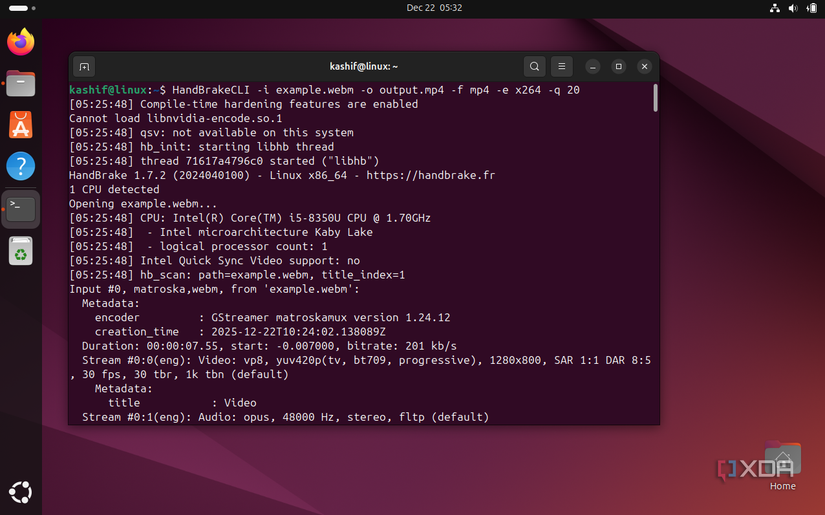Click 'CPU: Intel(R) Core(TM) i5-8350U' line
This screenshot has width=825, height=515.
point(250,218)
